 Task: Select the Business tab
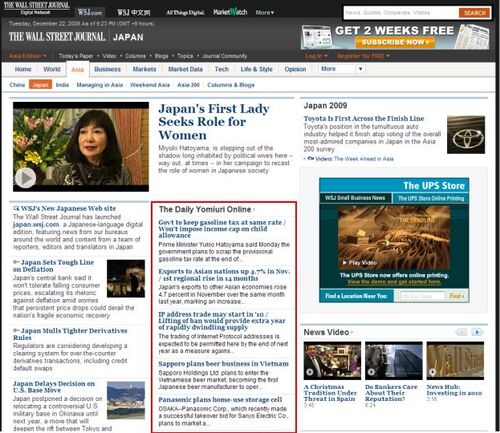click(x=107, y=69)
